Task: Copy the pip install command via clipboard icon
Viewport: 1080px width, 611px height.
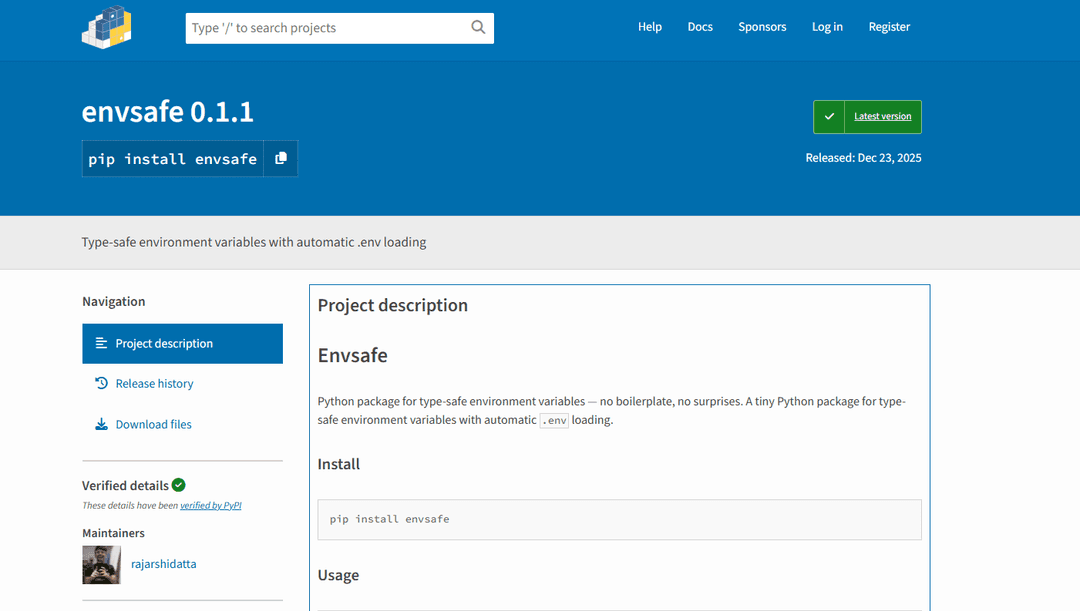Action: 280,158
